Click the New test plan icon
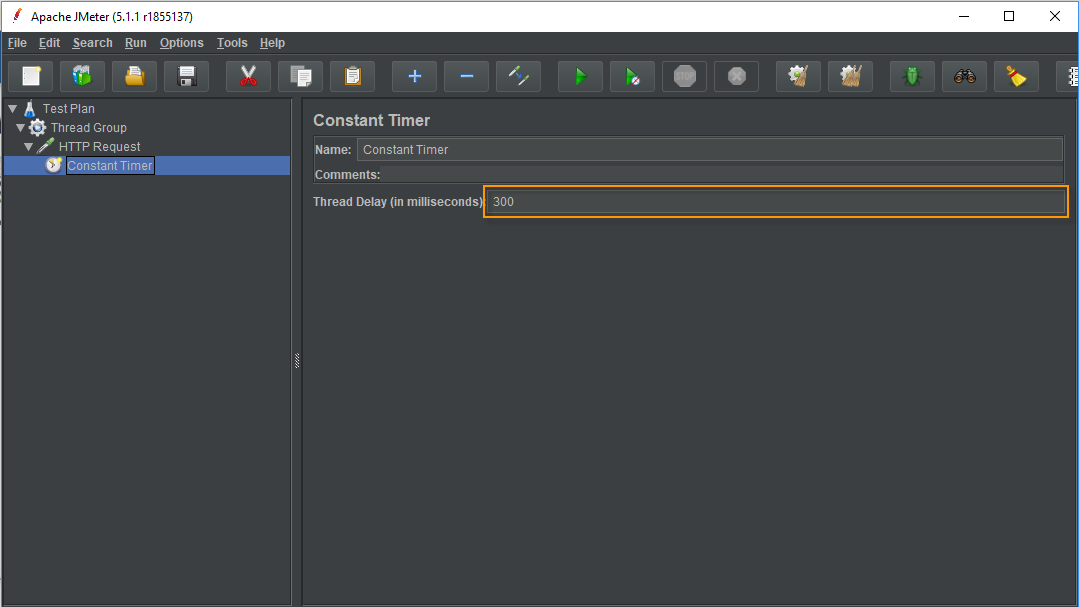The width and height of the screenshot is (1079, 607). tap(31, 76)
